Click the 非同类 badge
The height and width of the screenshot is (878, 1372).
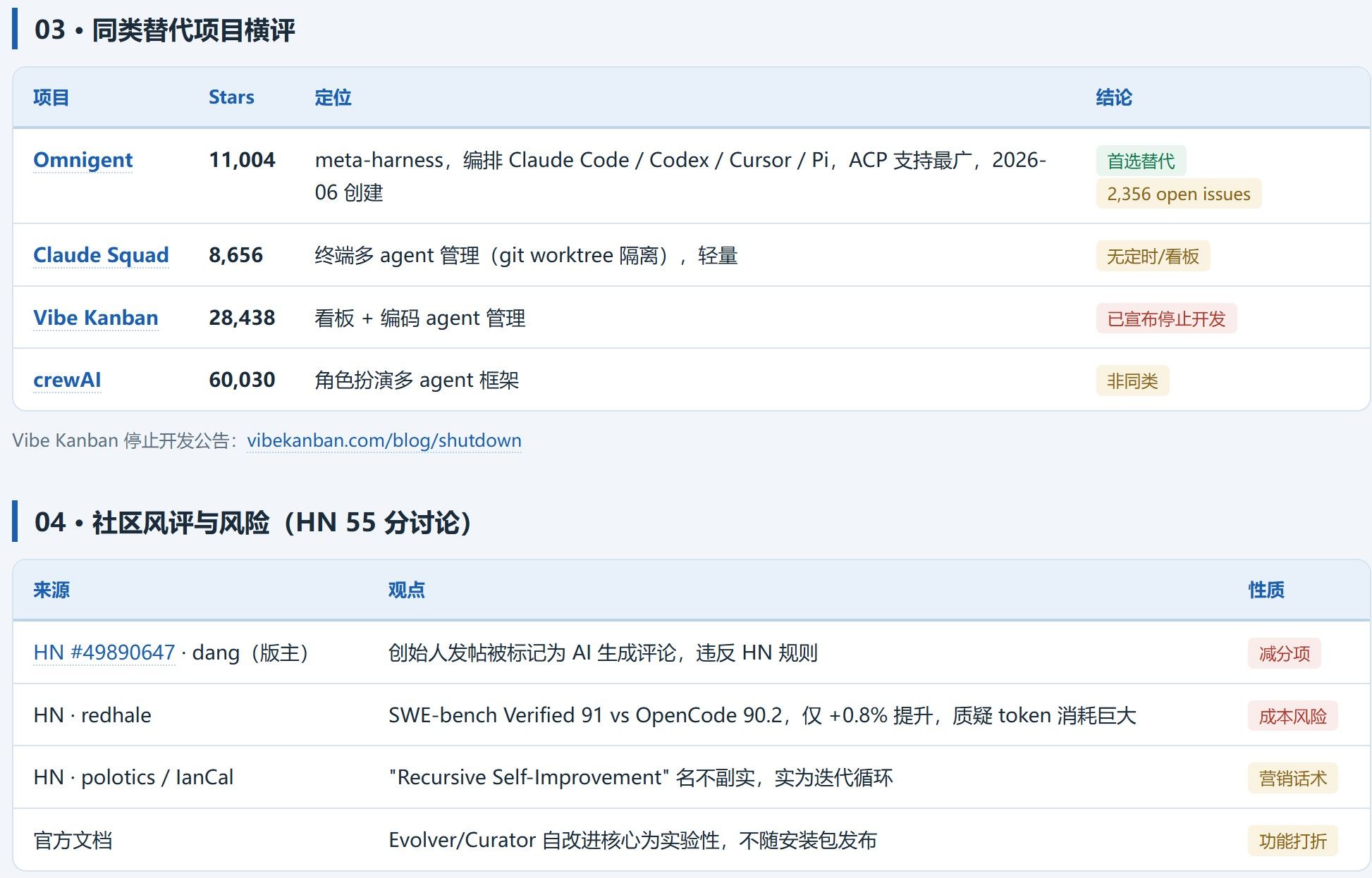tap(1132, 381)
